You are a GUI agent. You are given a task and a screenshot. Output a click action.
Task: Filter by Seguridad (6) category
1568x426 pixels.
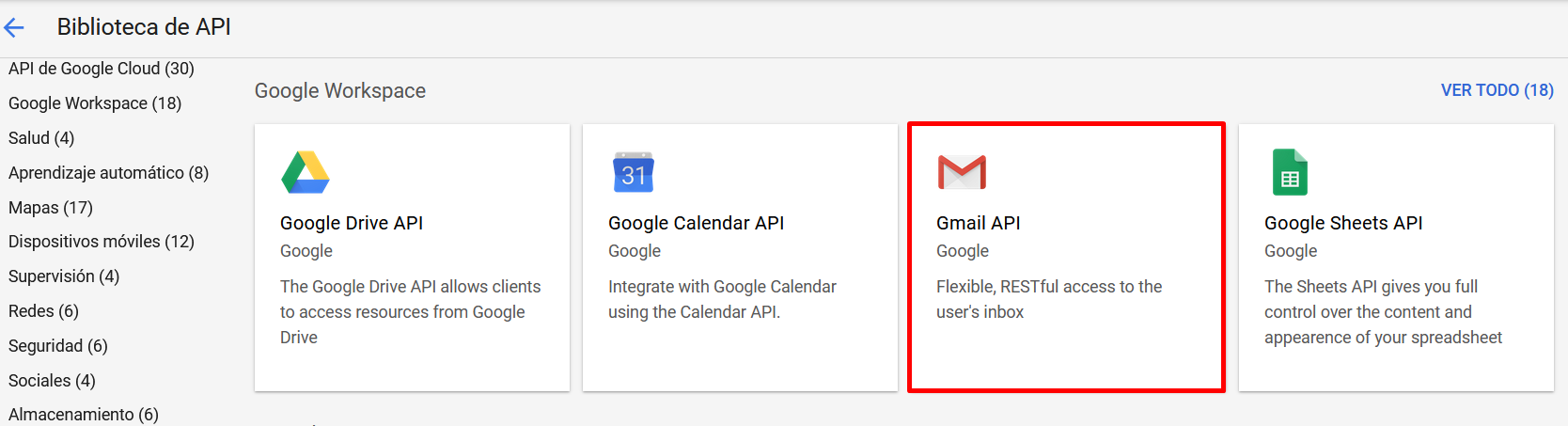tap(58, 346)
